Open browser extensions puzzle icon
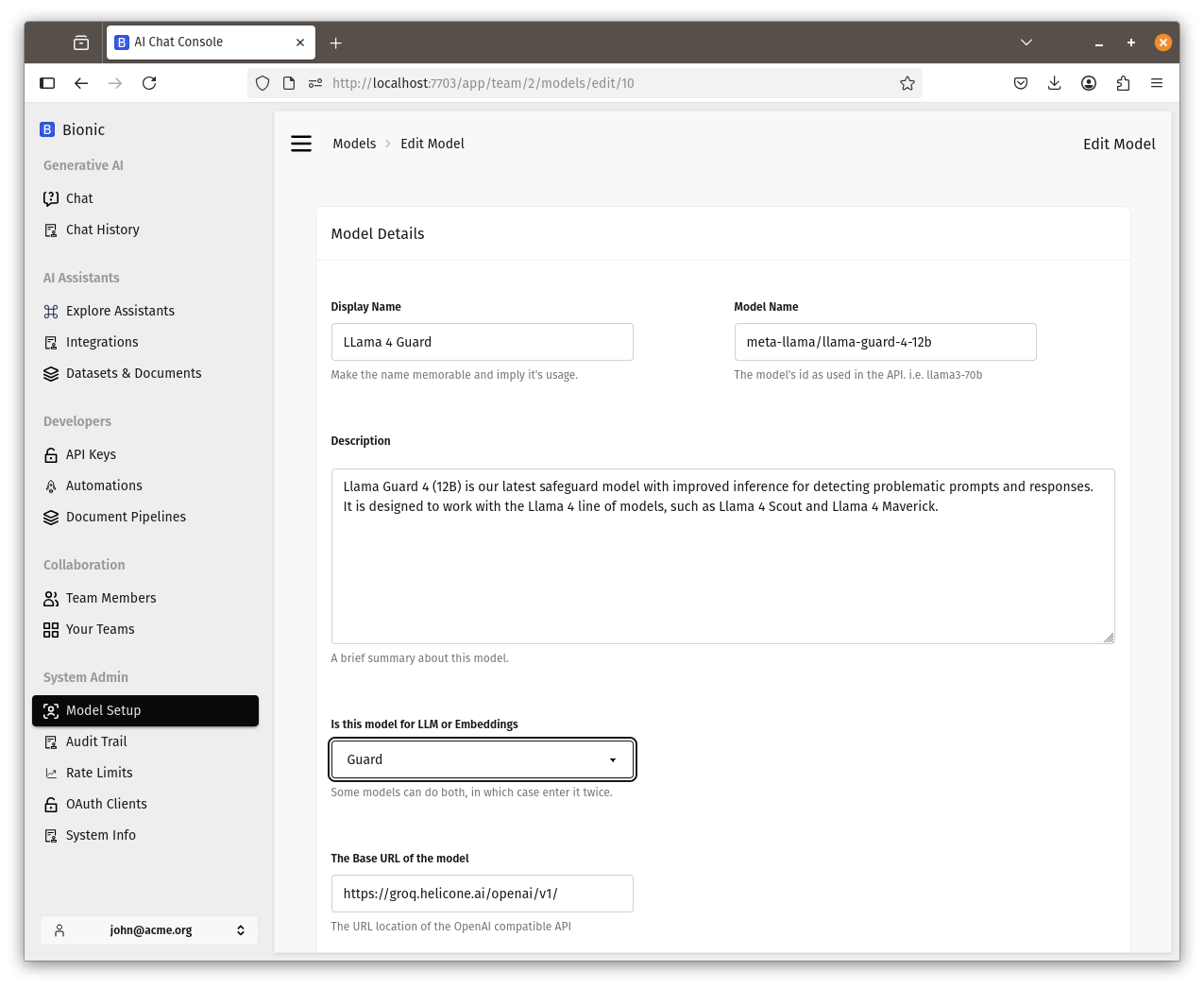Viewport: 1204px width, 988px height. point(1123,83)
